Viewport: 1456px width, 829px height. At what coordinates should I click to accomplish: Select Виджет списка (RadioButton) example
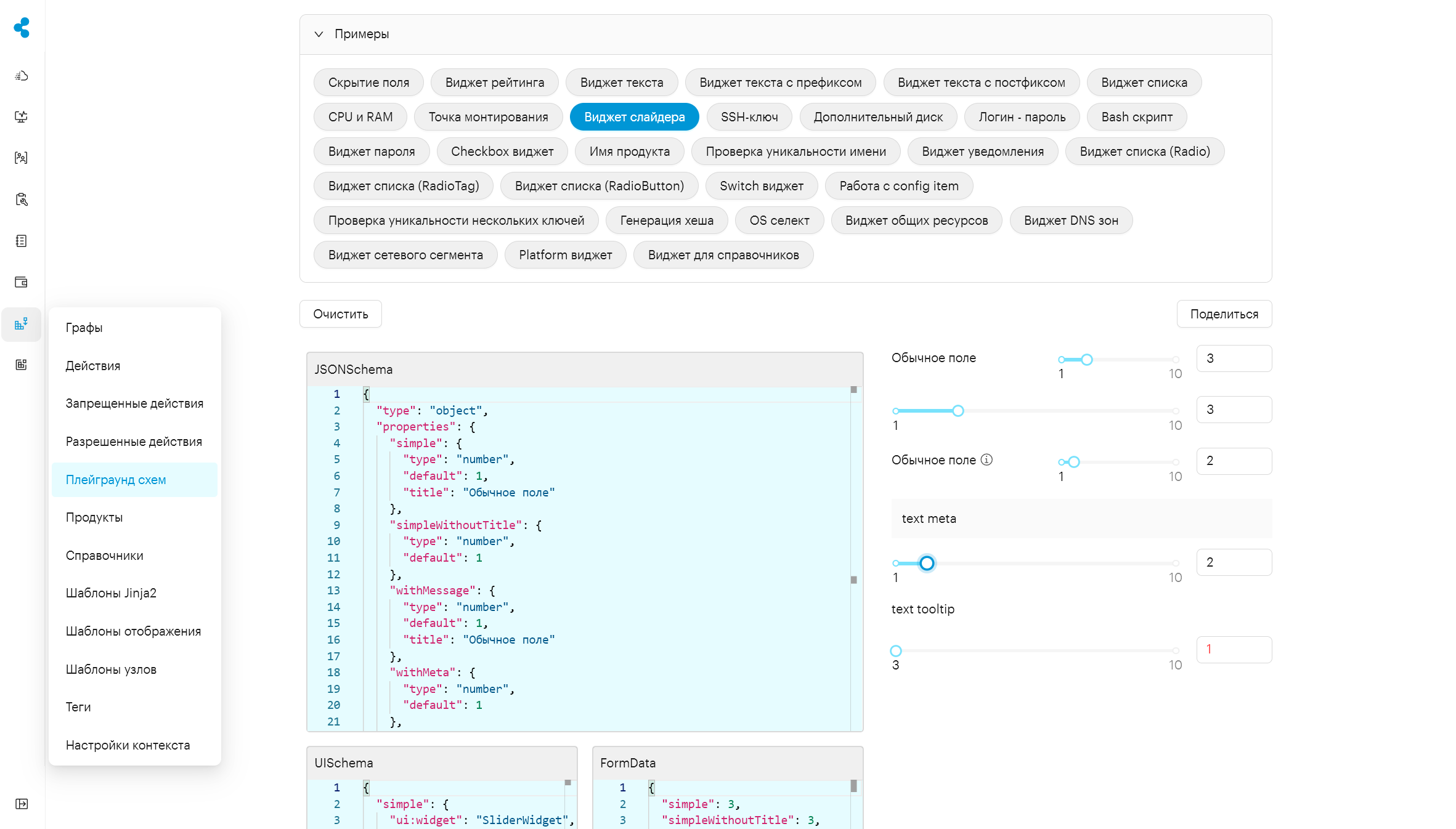[600, 186]
